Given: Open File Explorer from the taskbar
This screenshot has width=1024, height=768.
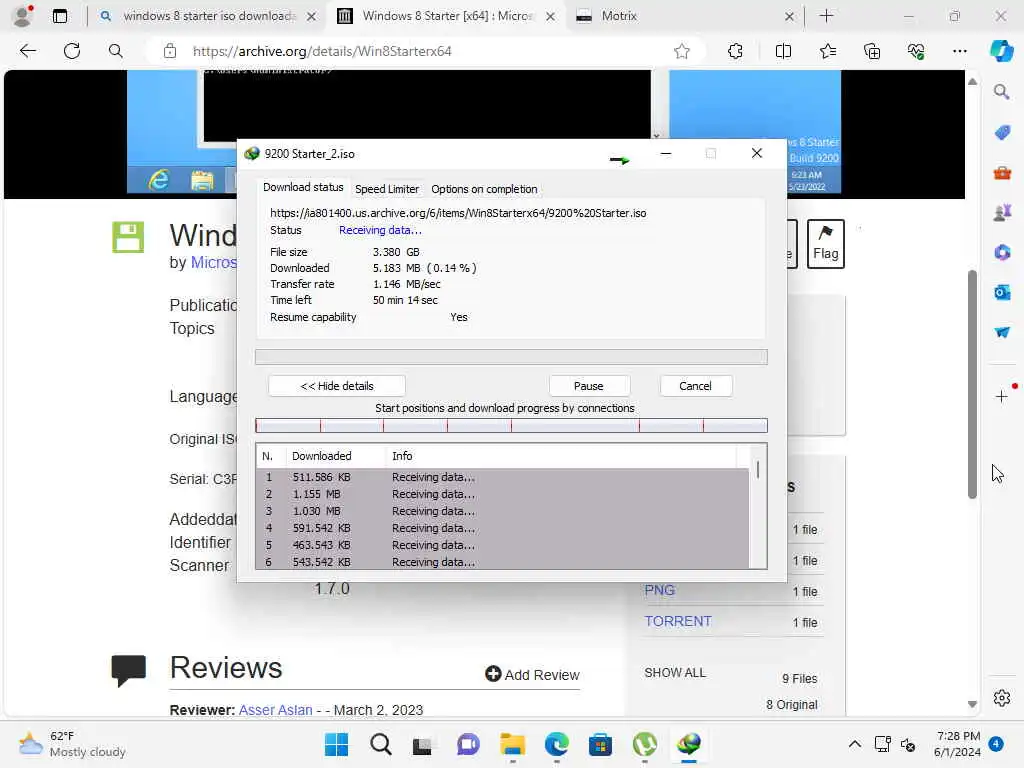Looking at the screenshot, I should coord(513,744).
